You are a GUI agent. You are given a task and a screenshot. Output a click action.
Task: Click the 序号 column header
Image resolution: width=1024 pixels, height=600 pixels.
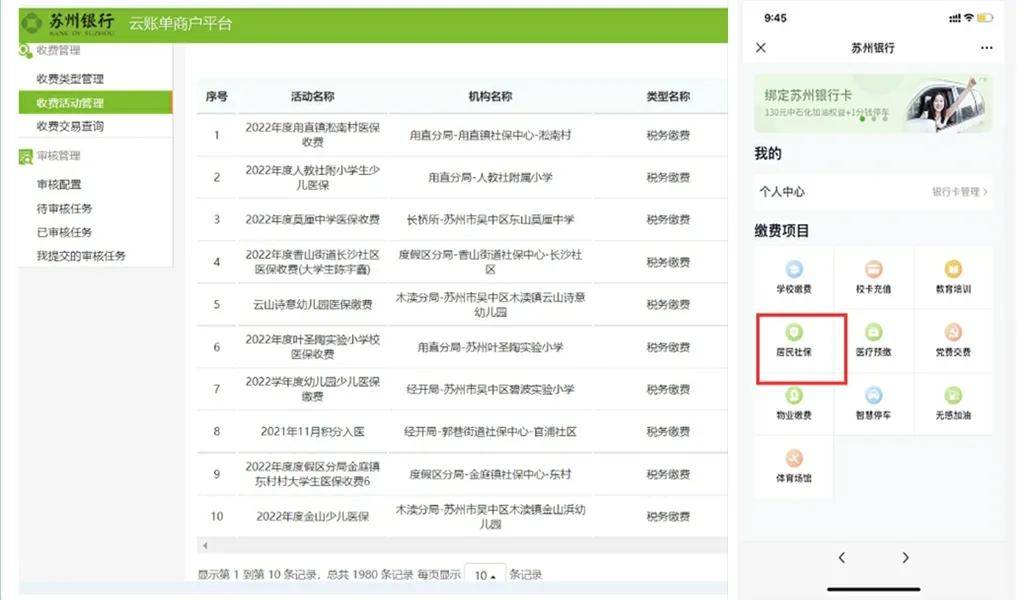click(216, 97)
